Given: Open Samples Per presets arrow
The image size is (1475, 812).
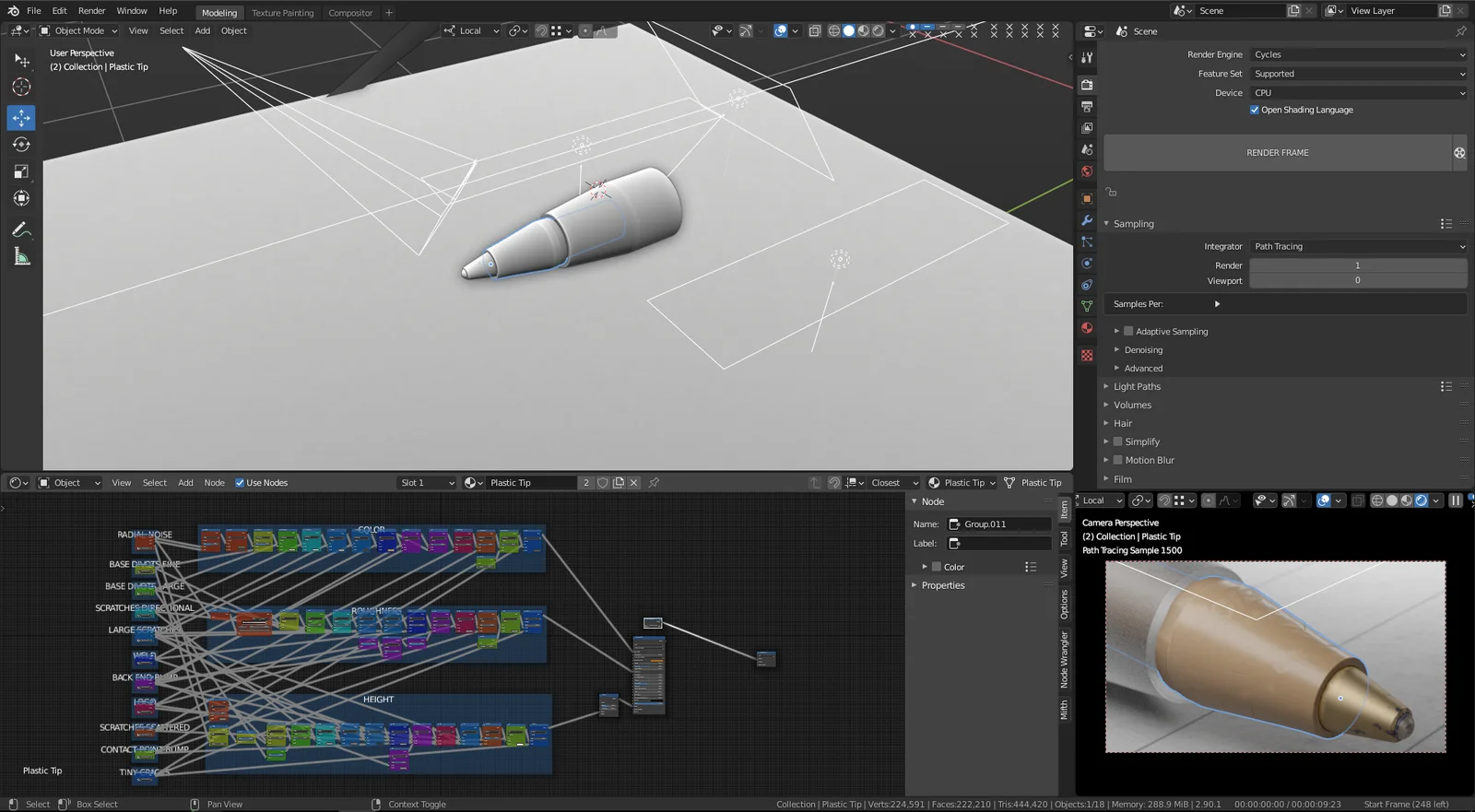Looking at the screenshot, I should coord(1218,304).
